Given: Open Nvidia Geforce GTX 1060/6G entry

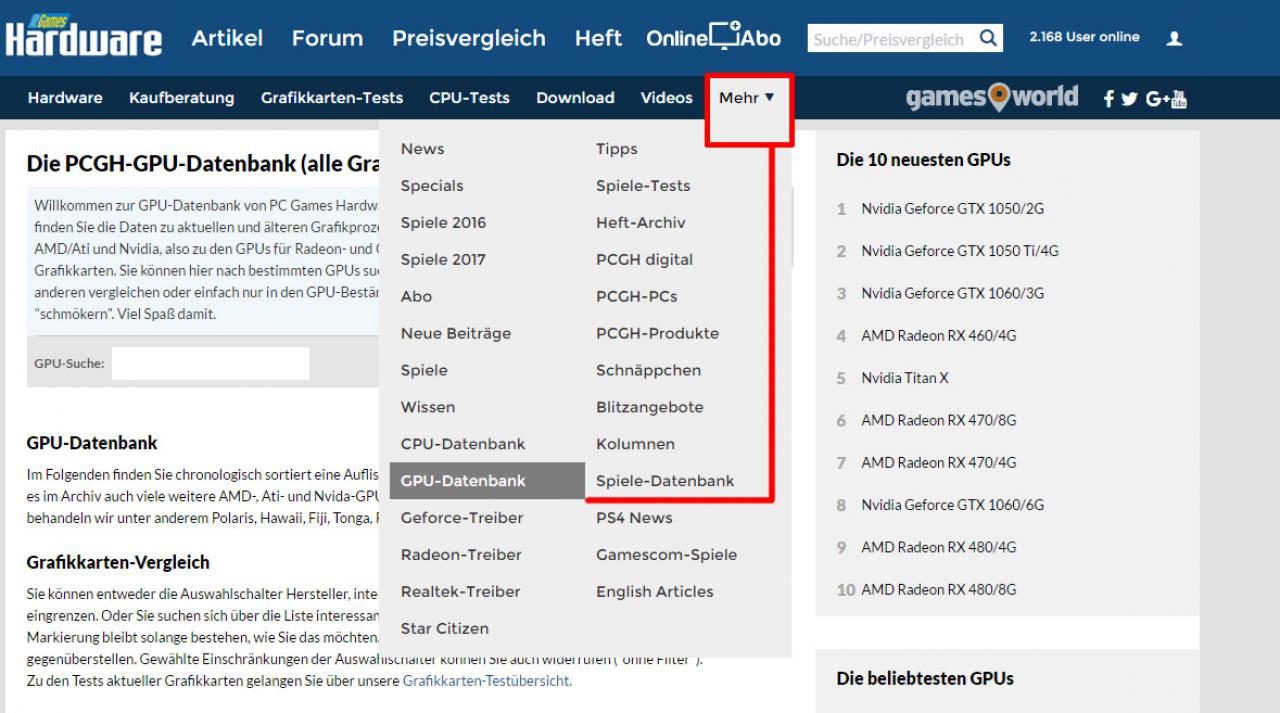Looking at the screenshot, I should pyautogui.click(x=953, y=505).
